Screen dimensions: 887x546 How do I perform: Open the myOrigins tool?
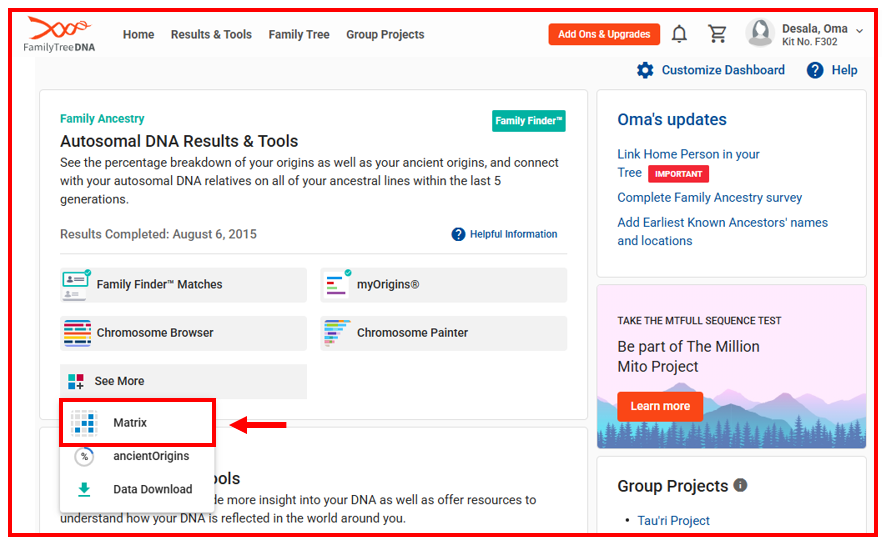(444, 285)
